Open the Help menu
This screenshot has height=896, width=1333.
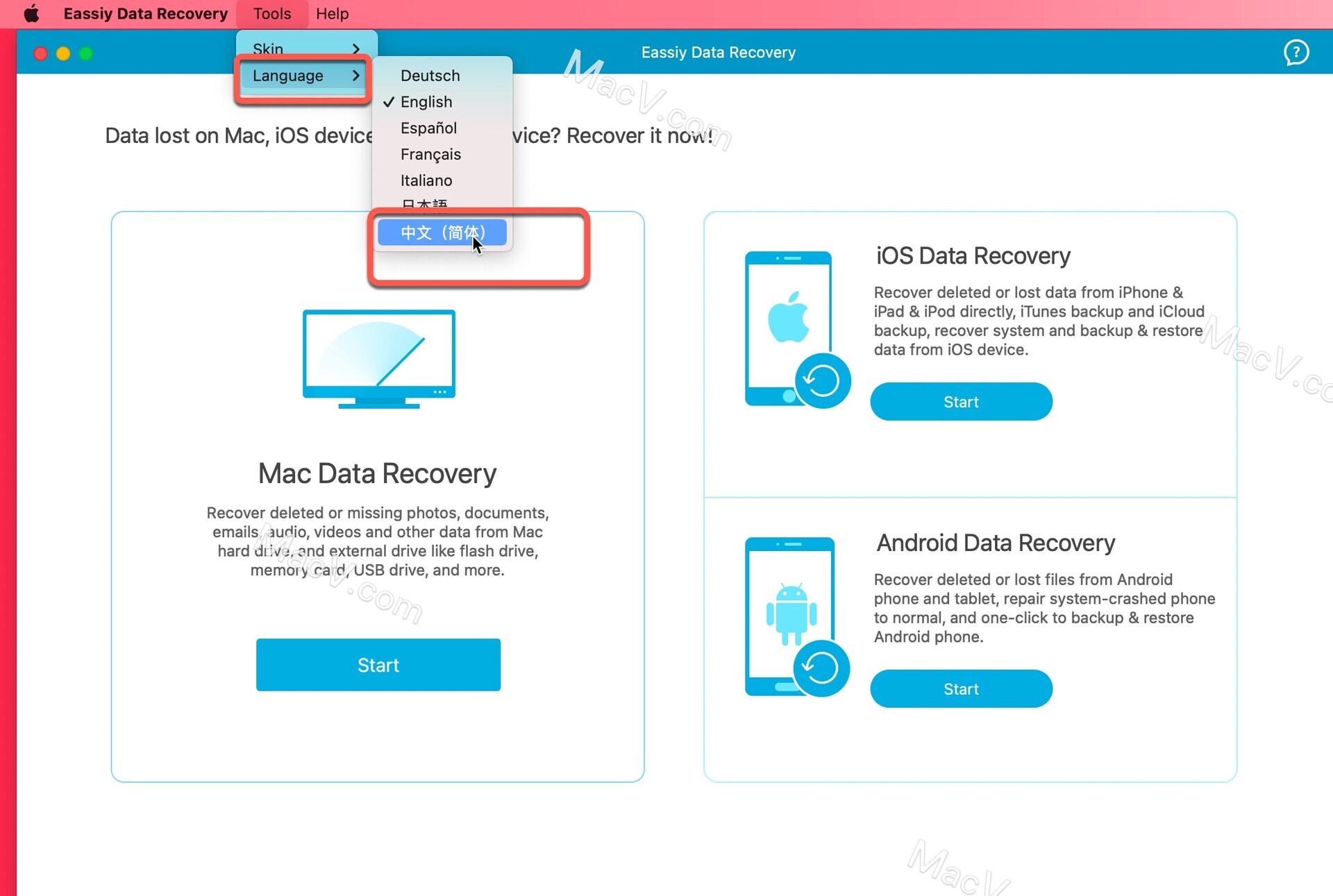[332, 13]
